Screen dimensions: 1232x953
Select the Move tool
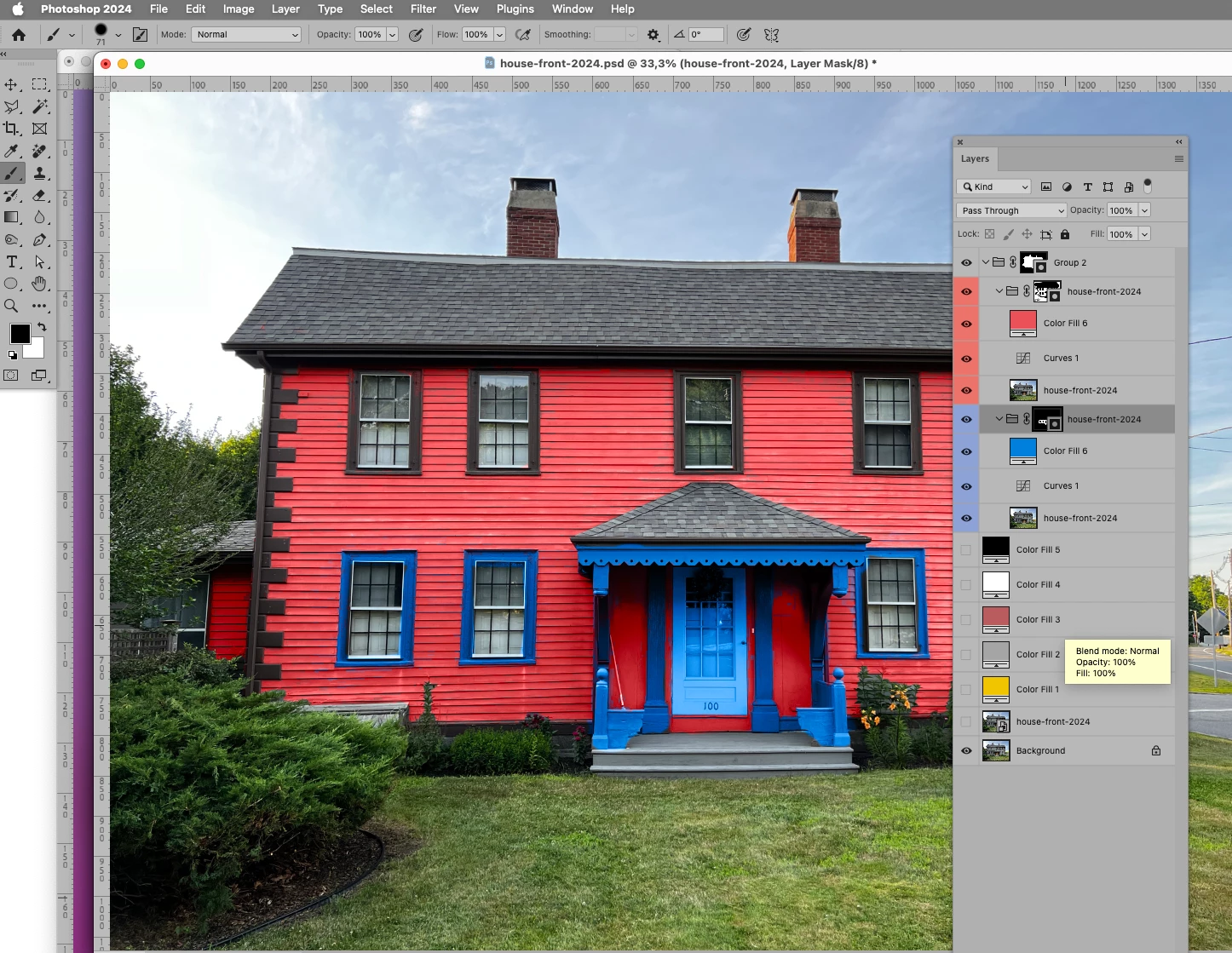tap(11, 84)
